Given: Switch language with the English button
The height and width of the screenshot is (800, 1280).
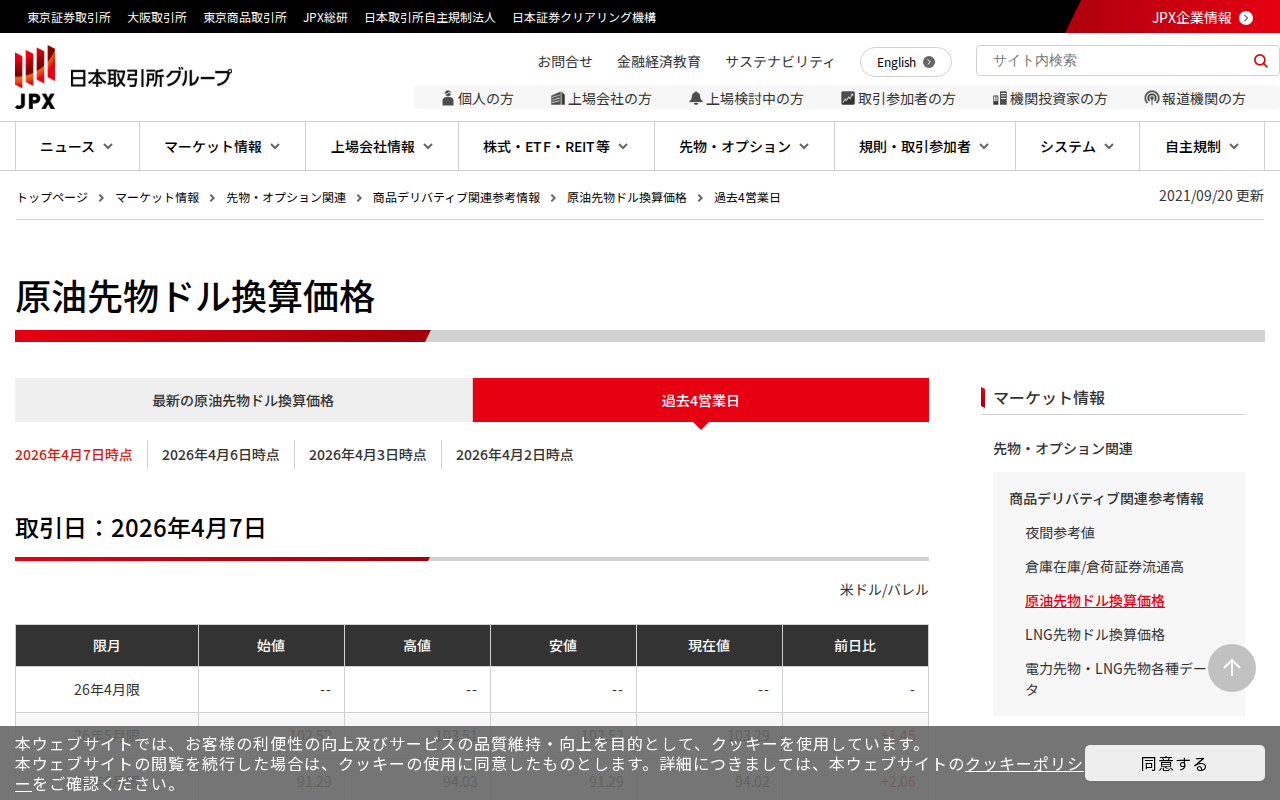Looking at the screenshot, I should point(906,62).
